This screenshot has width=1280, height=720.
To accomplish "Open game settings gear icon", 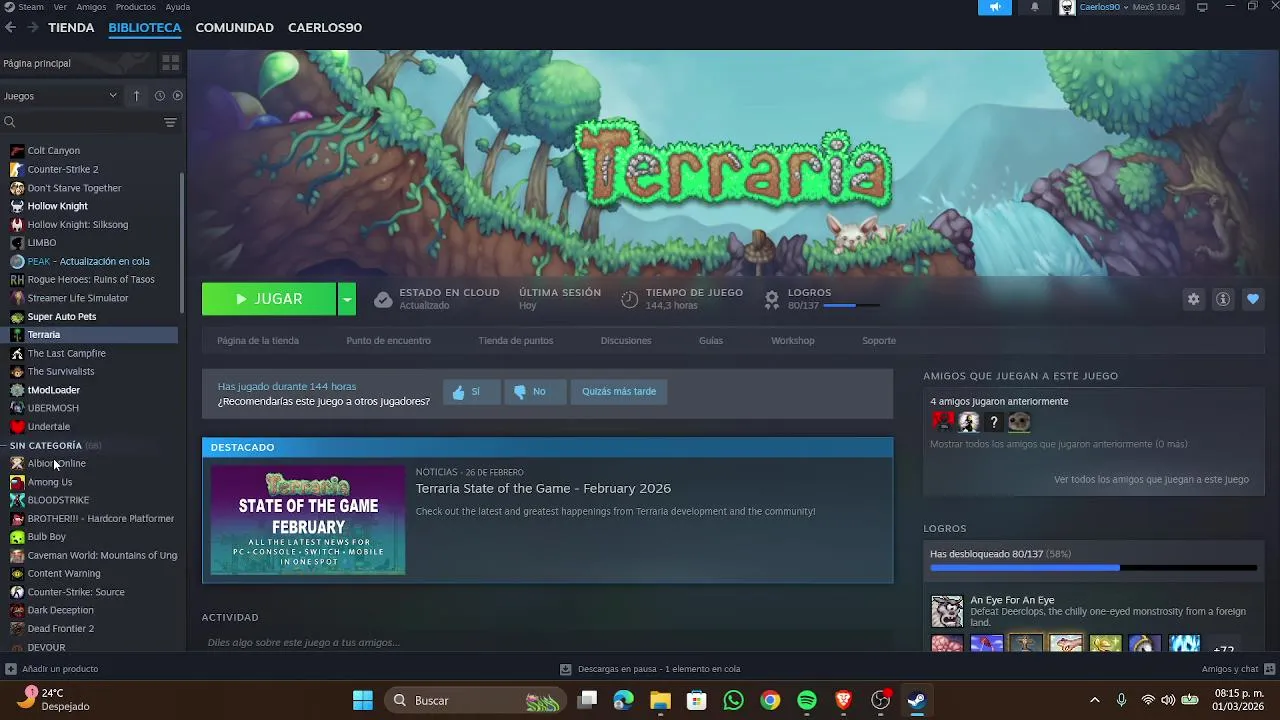I will [1193, 299].
